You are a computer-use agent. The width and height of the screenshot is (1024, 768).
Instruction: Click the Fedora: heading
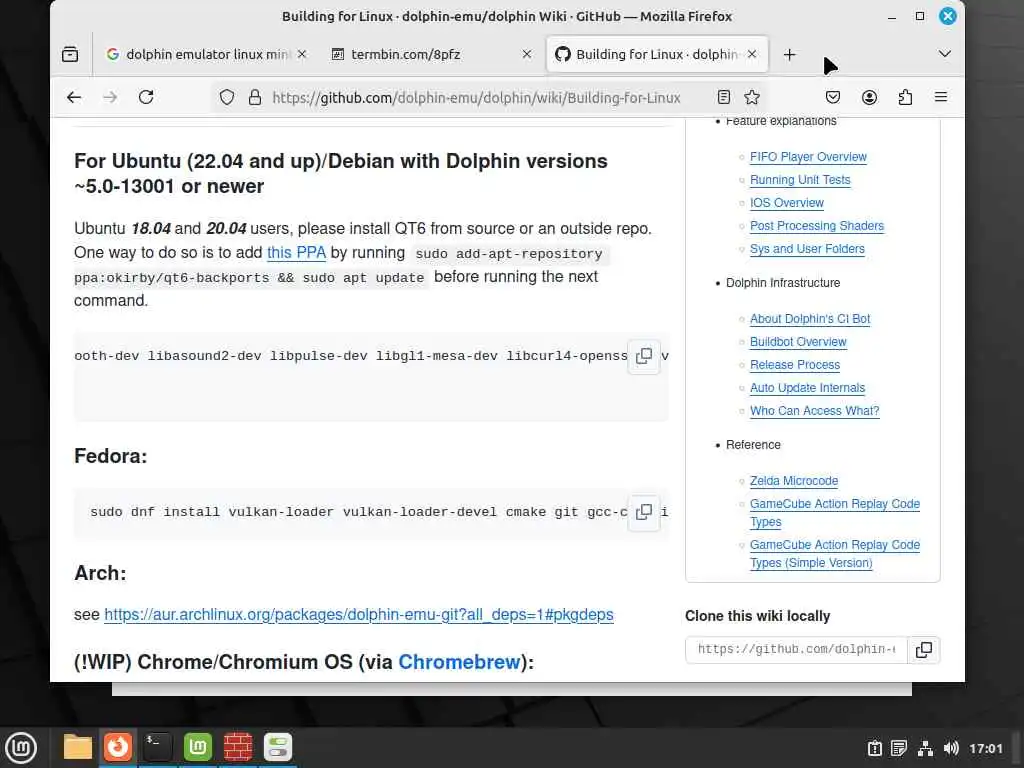point(110,456)
